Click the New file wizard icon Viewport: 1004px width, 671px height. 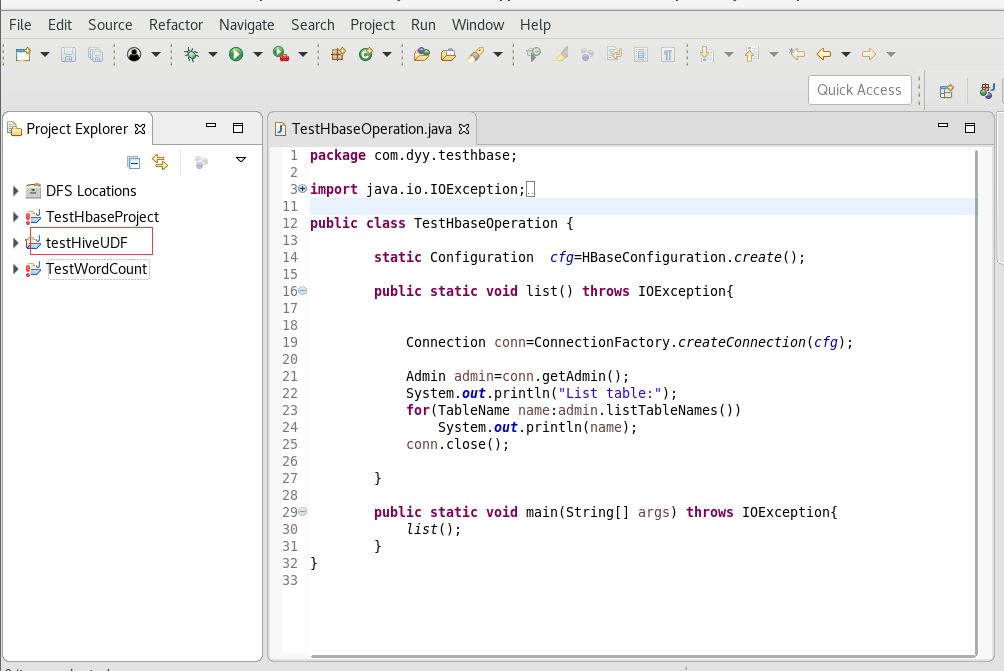click(23, 54)
